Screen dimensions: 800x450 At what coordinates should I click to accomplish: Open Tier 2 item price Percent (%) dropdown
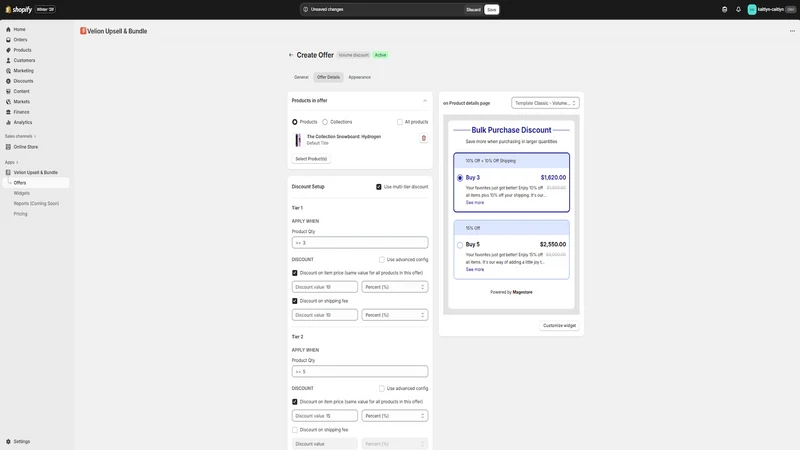[394, 416]
